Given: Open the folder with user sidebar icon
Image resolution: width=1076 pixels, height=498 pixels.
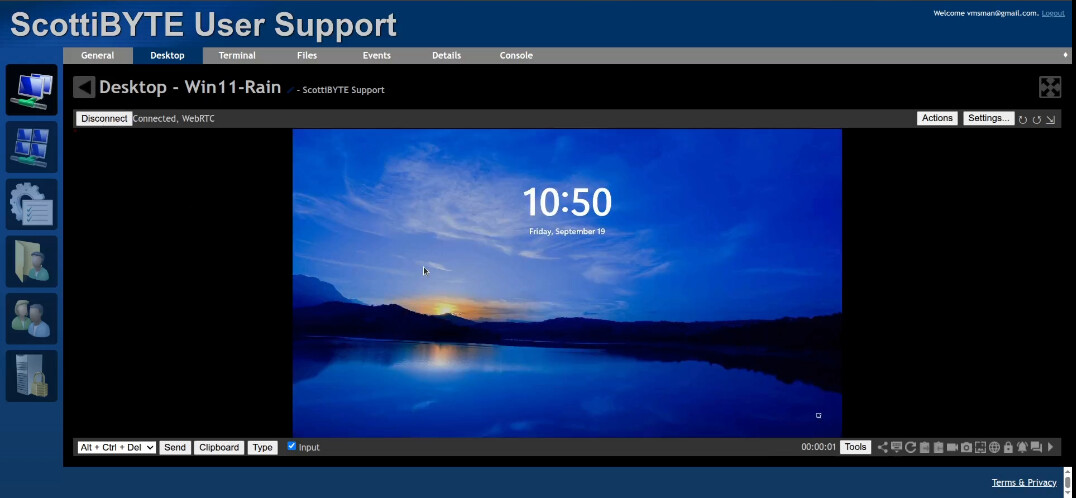Looking at the screenshot, I should coord(32,261).
